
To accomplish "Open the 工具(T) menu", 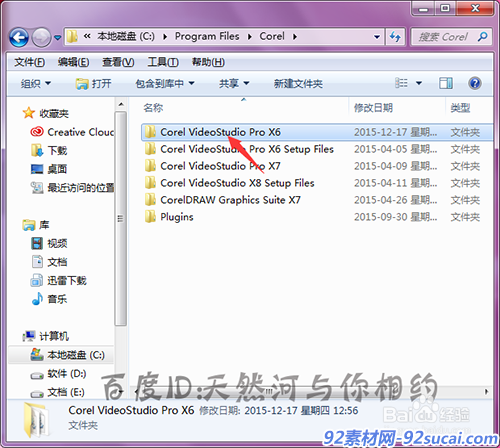I will [x=163, y=62].
